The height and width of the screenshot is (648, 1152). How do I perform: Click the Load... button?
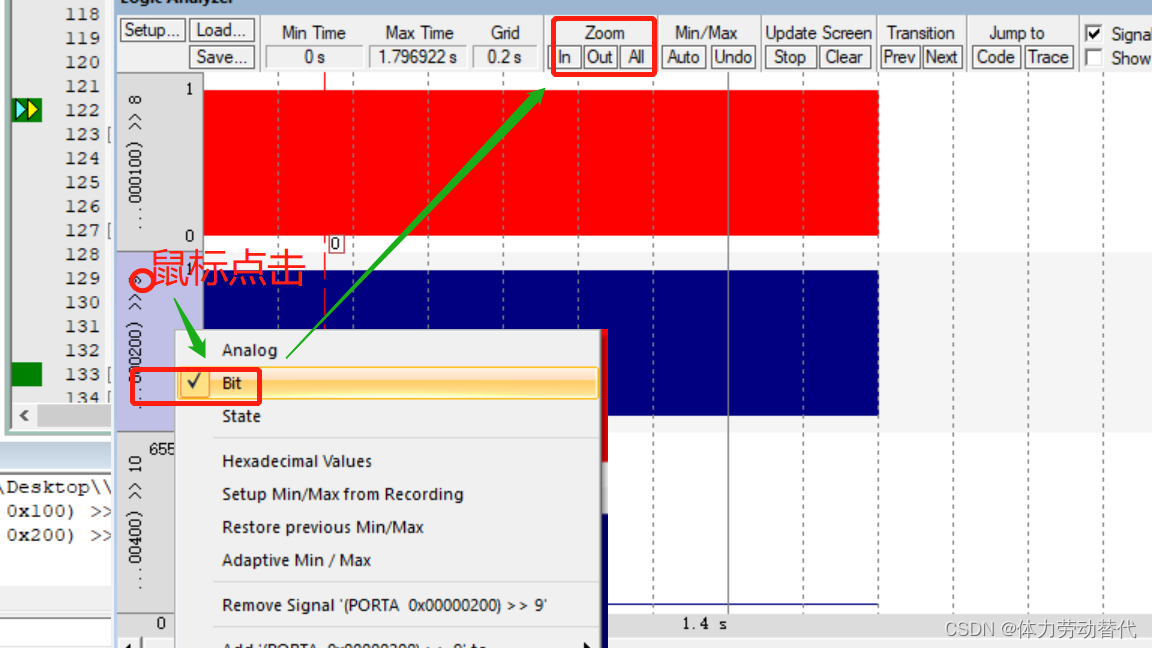(x=222, y=30)
